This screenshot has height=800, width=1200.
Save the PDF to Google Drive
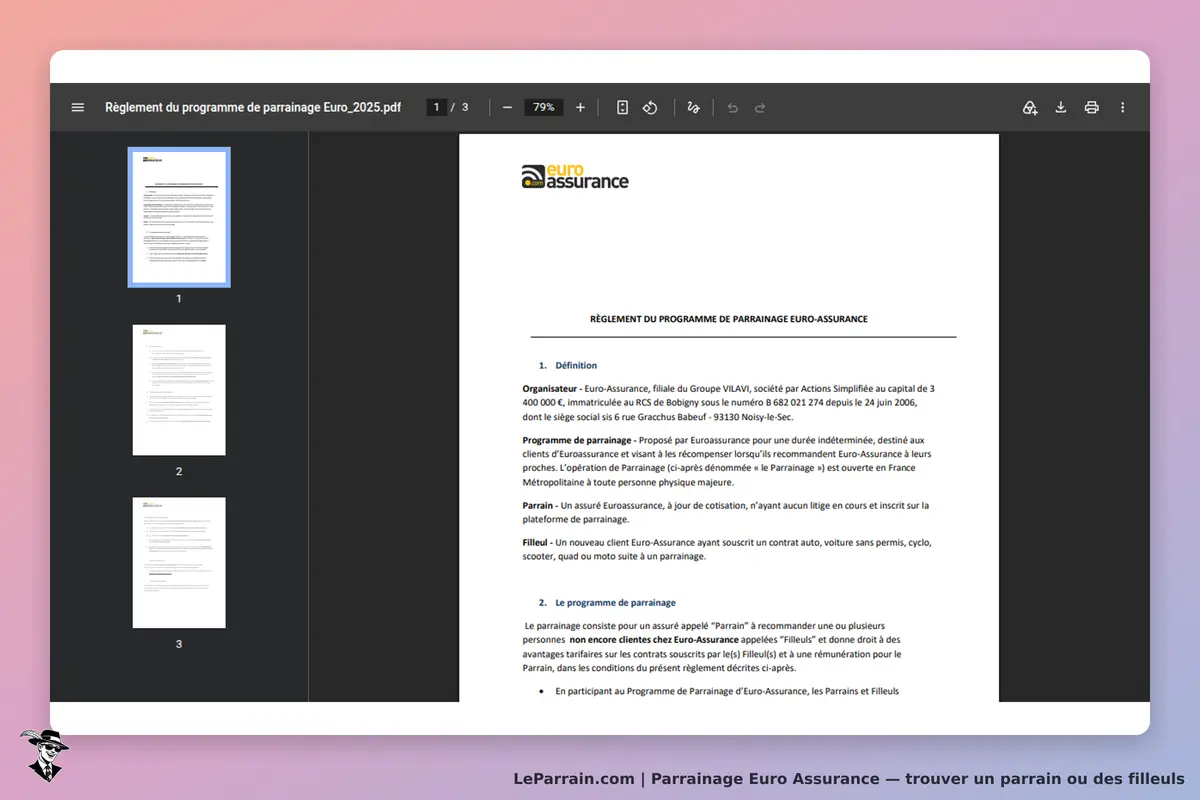coord(1029,107)
